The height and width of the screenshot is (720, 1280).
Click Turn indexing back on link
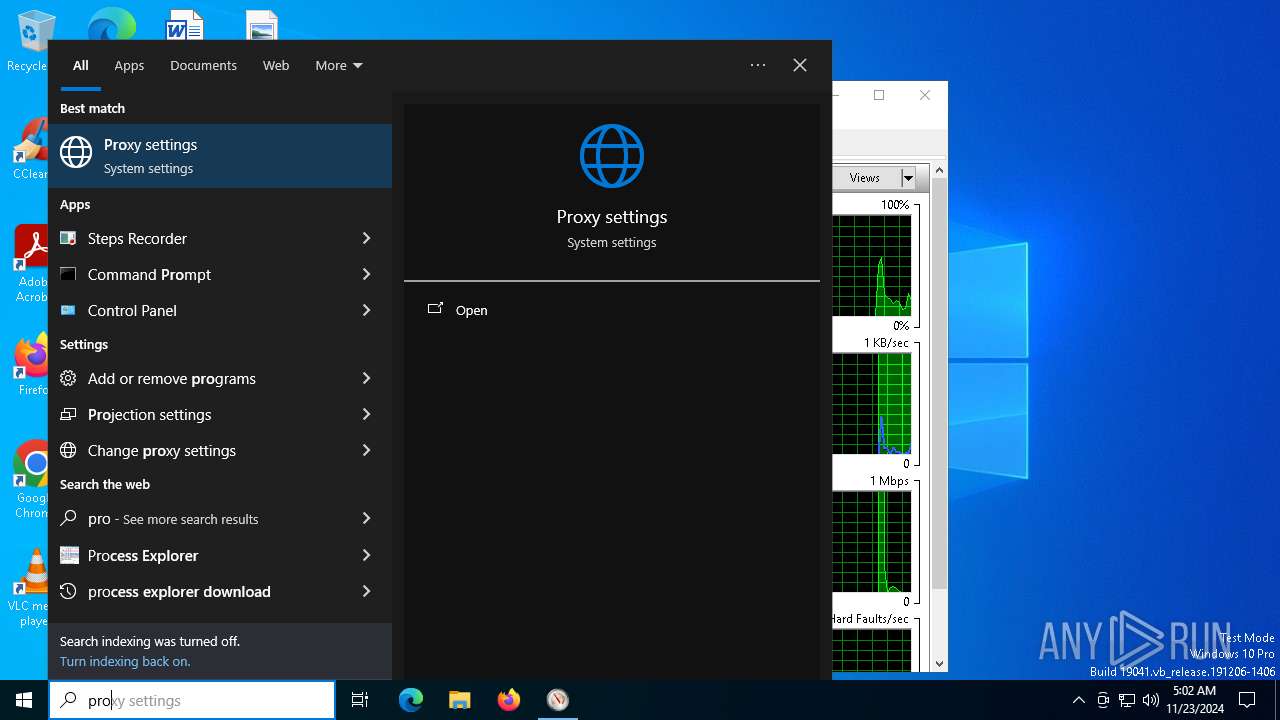(125, 661)
